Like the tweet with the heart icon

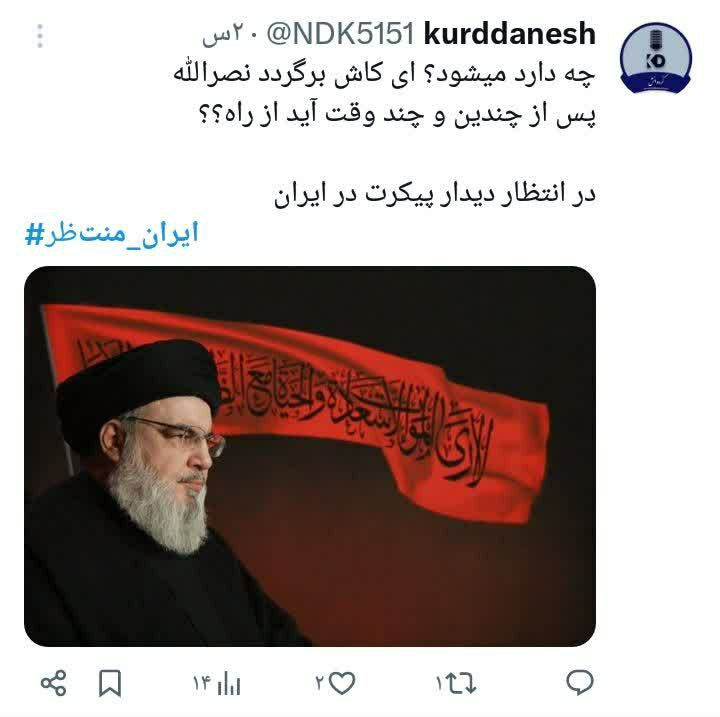point(342,683)
